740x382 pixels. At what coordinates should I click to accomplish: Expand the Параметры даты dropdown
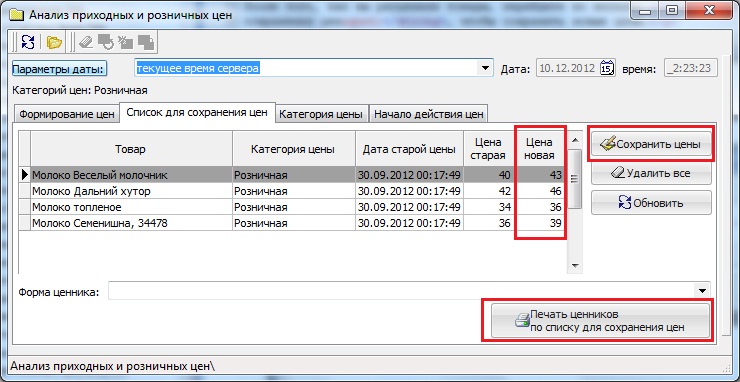point(485,68)
